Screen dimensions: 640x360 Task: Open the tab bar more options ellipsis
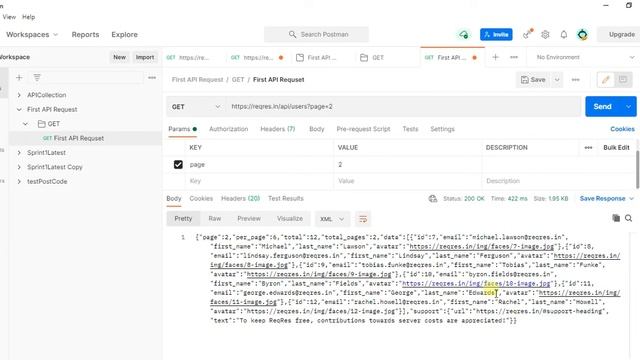[514, 58]
